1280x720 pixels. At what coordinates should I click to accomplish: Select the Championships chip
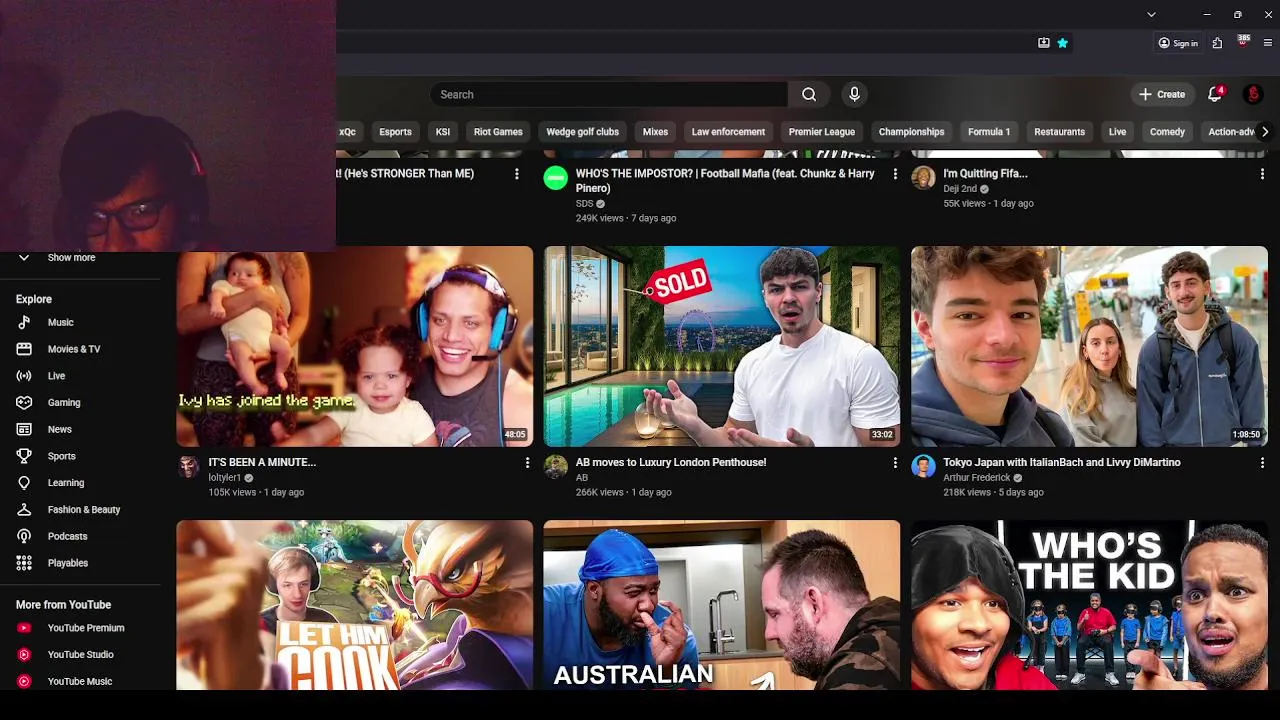coord(911,132)
